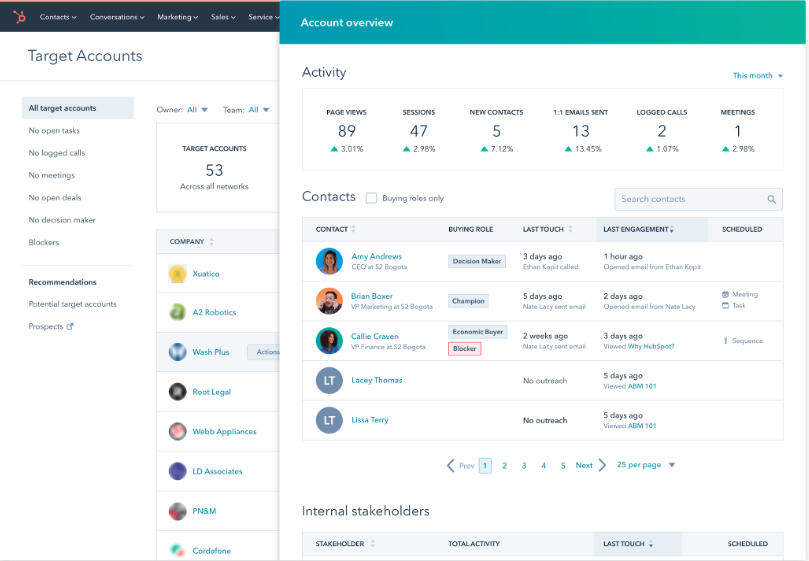This screenshot has height=561, width=809.
Task: Click the search magnifier icon in contacts
Action: click(772, 199)
